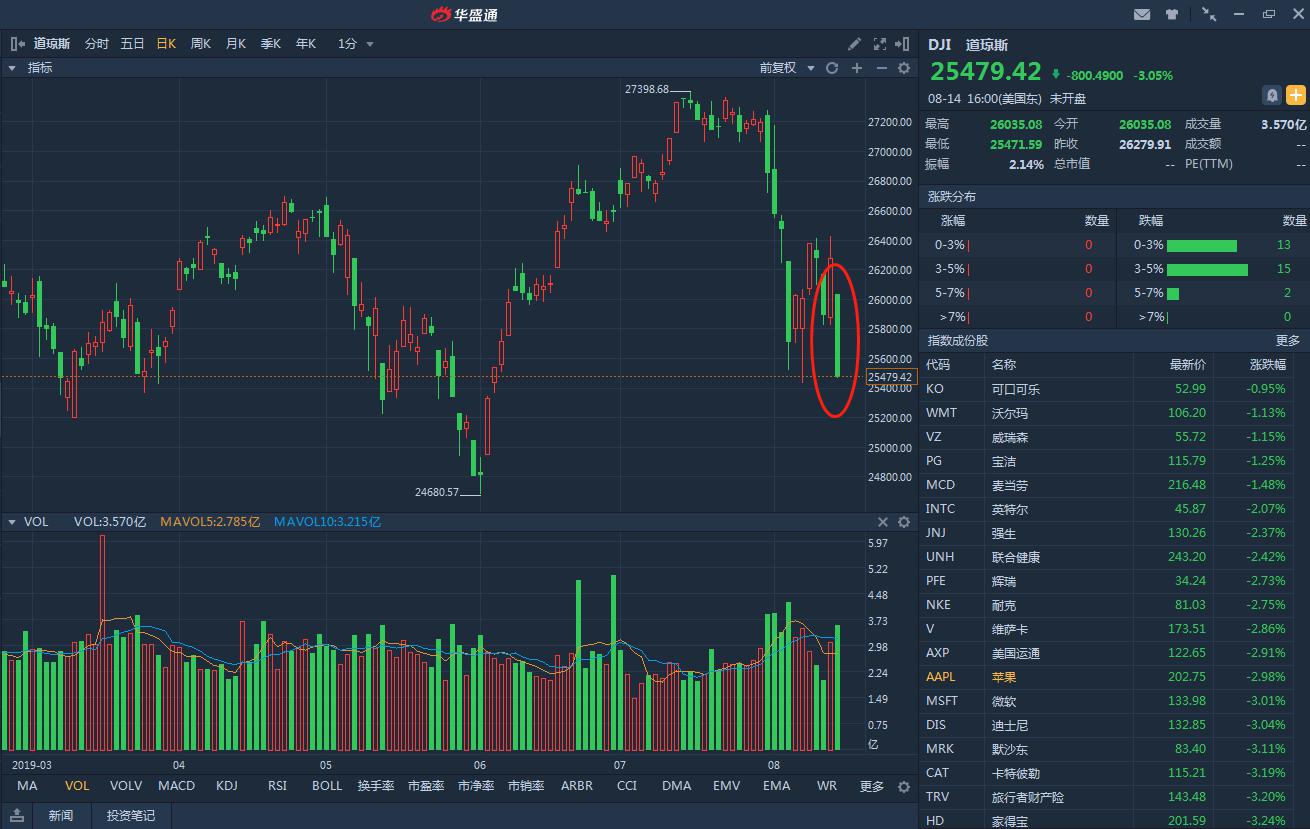1310x829 pixels.
Task: Enable the 换手率 indicator
Action: (x=376, y=786)
